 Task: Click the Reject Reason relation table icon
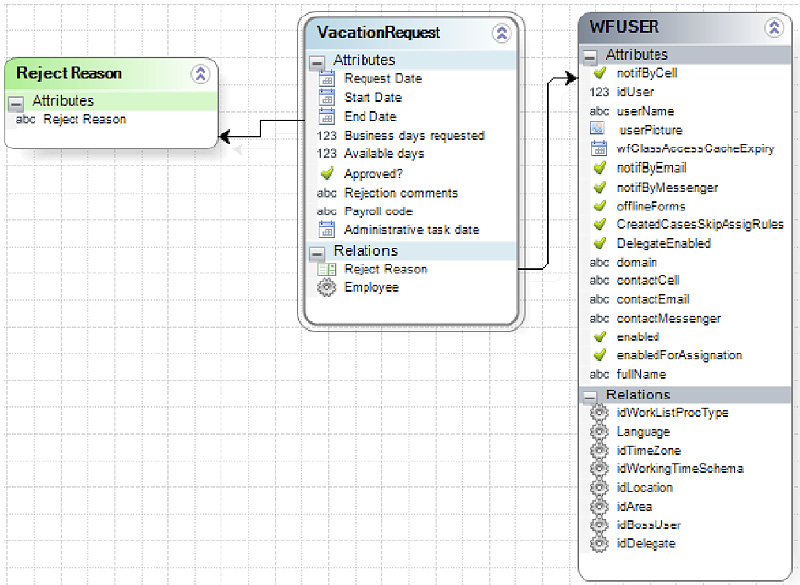click(x=327, y=269)
